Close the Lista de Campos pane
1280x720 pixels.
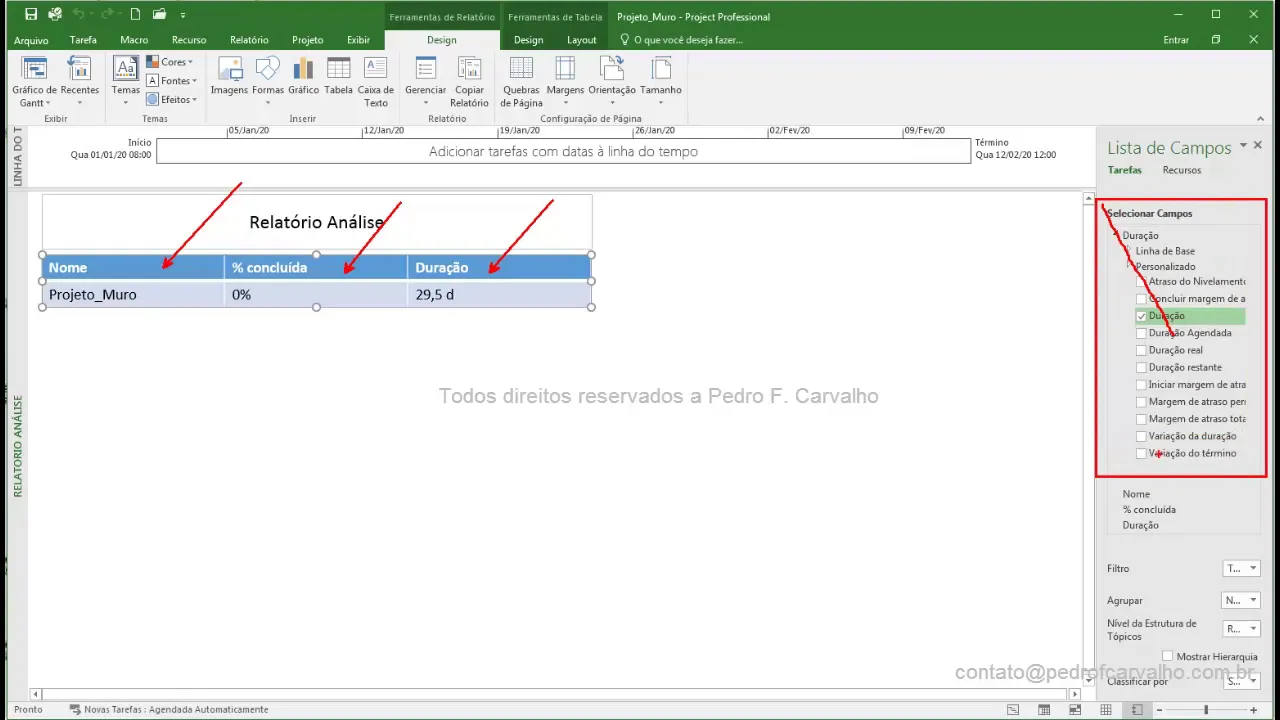click(x=1258, y=146)
